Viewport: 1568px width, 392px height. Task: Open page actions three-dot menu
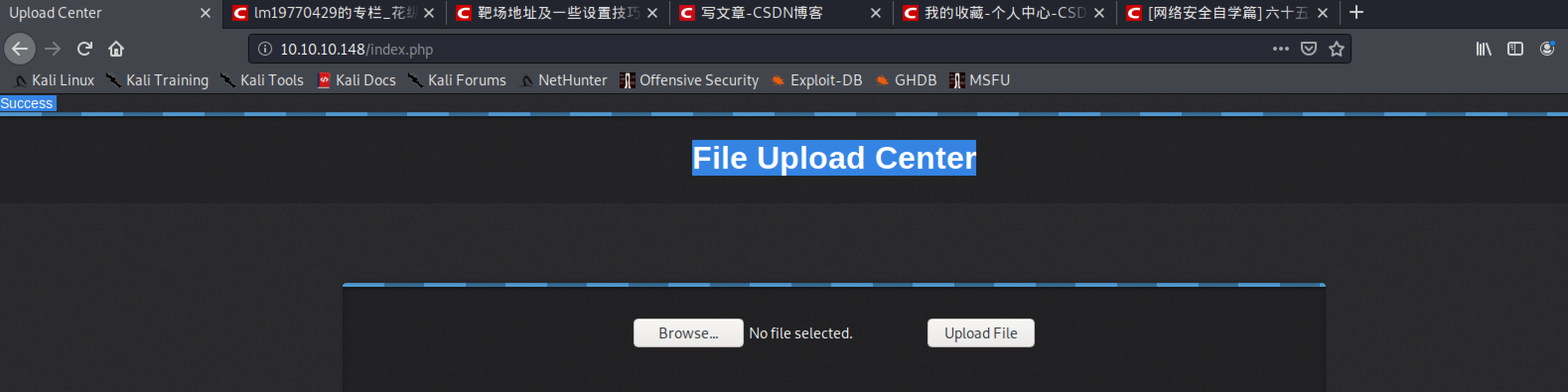pos(1281,49)
